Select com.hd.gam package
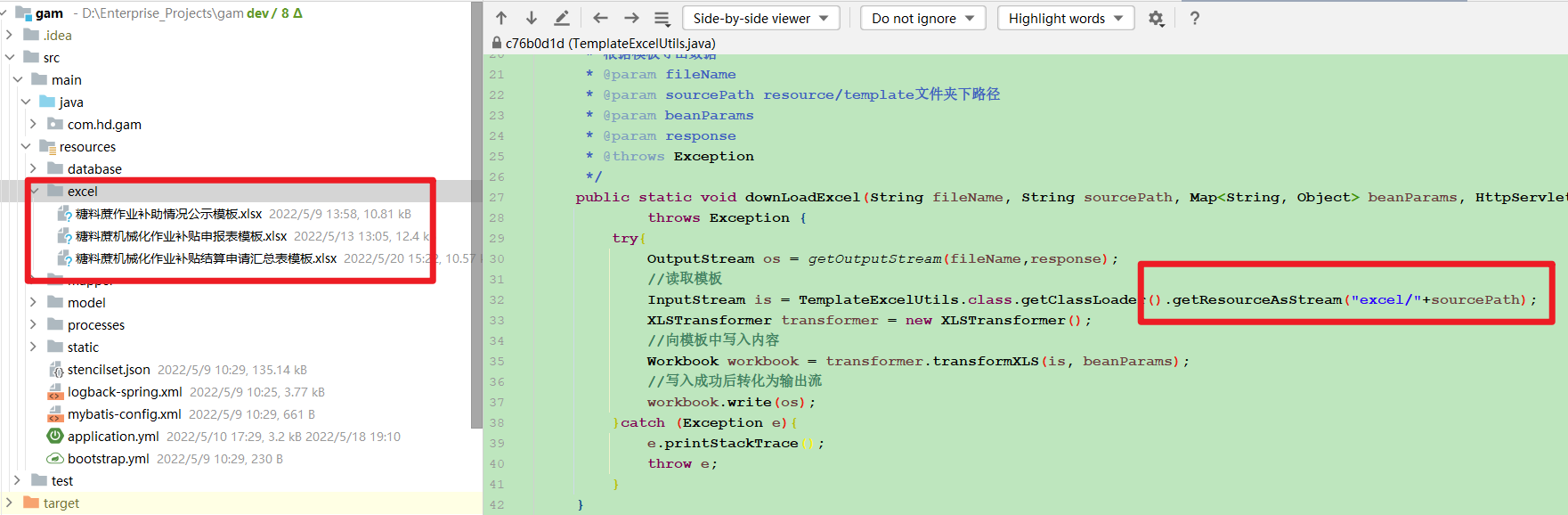1568x515 pixels. tap(104, 125)
